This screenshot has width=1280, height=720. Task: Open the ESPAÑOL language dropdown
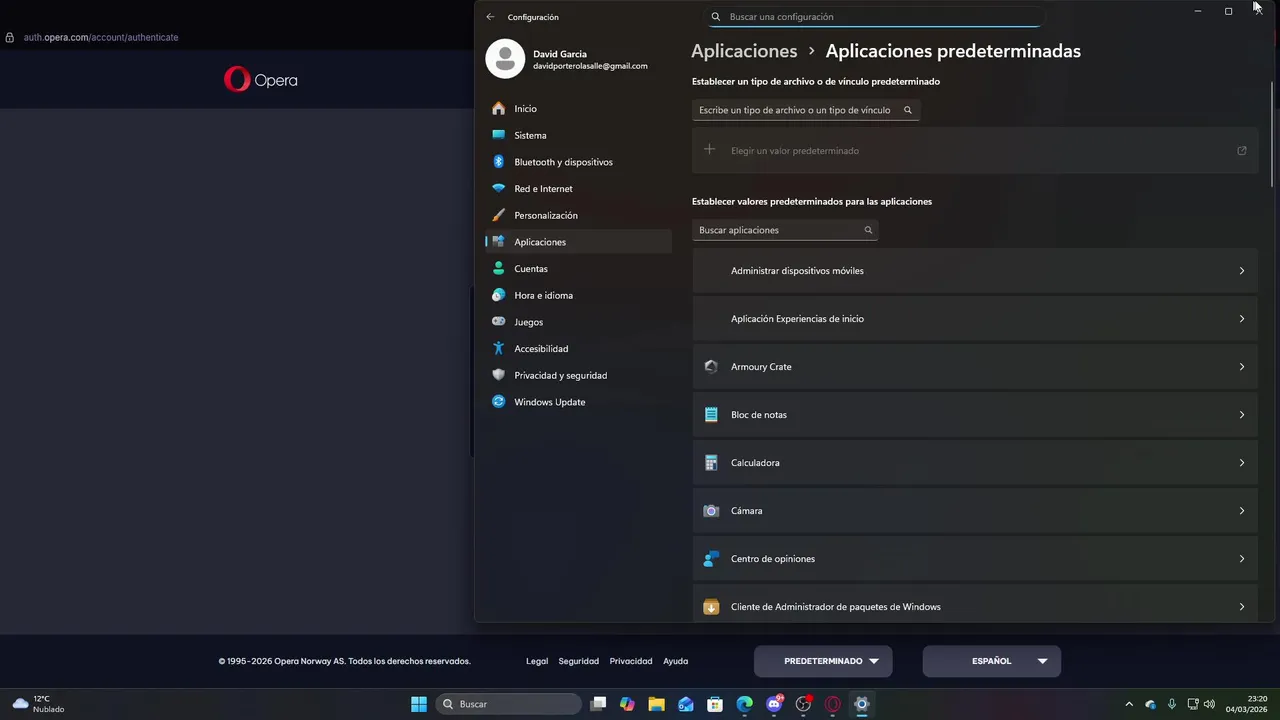991,661
